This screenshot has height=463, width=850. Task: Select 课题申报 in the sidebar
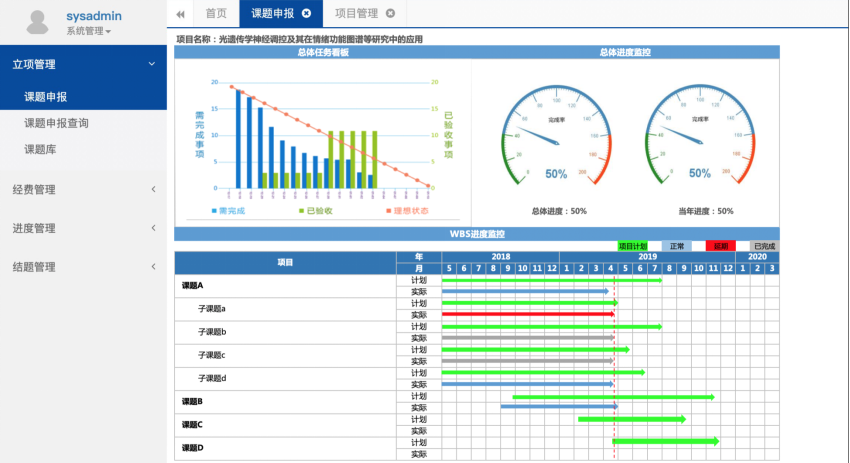coord(46,97)
